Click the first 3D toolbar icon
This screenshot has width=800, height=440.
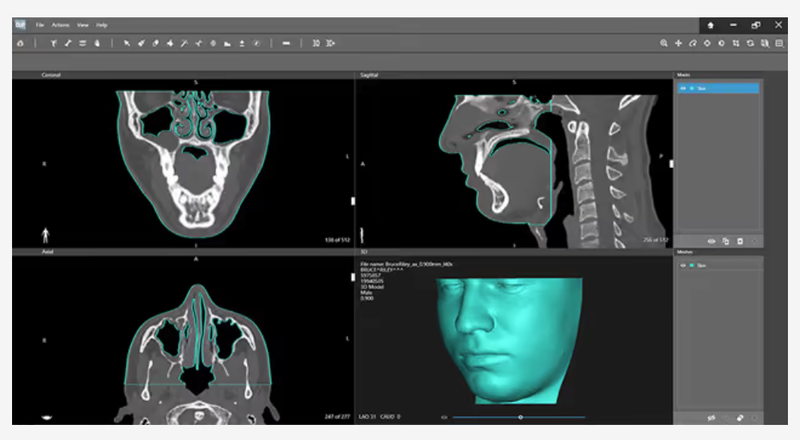click(316, 43)
